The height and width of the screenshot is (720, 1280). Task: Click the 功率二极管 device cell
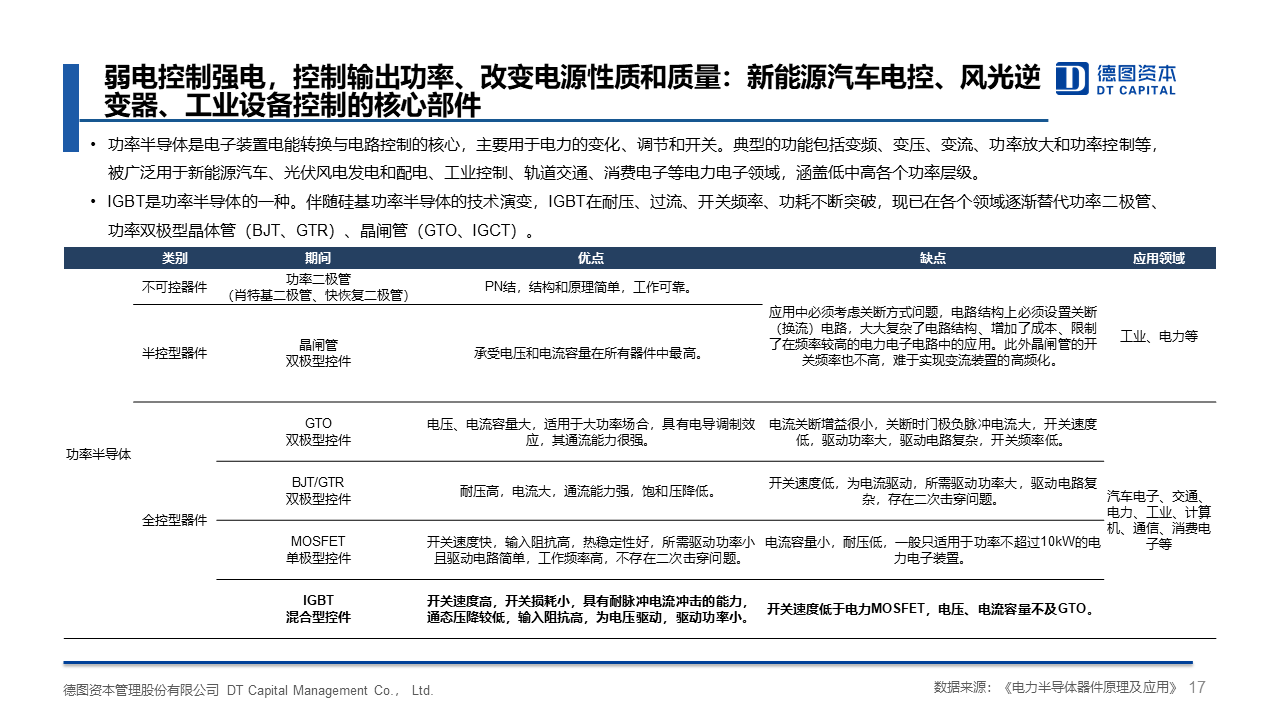tap(318, 287)
